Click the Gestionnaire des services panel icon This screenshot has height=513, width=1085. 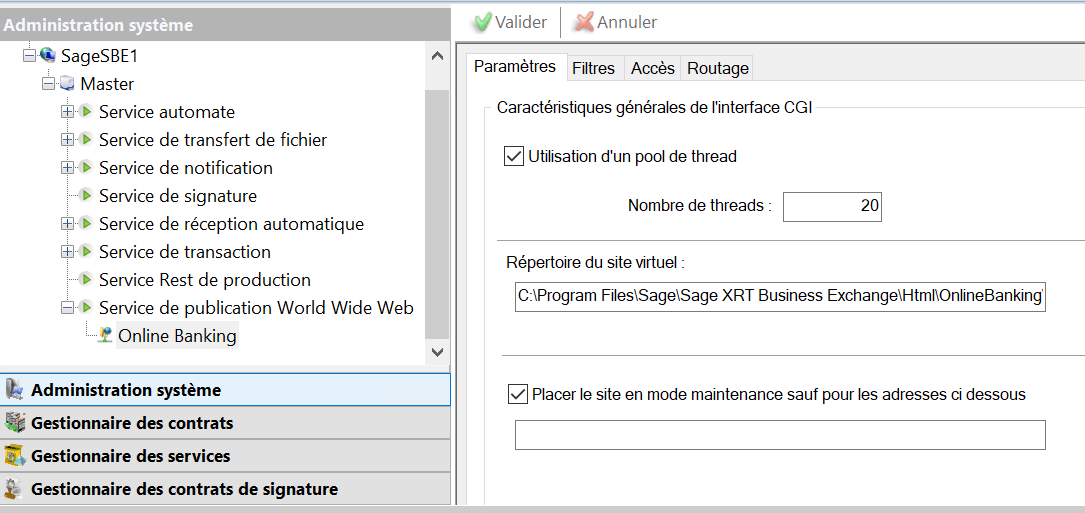14,456
